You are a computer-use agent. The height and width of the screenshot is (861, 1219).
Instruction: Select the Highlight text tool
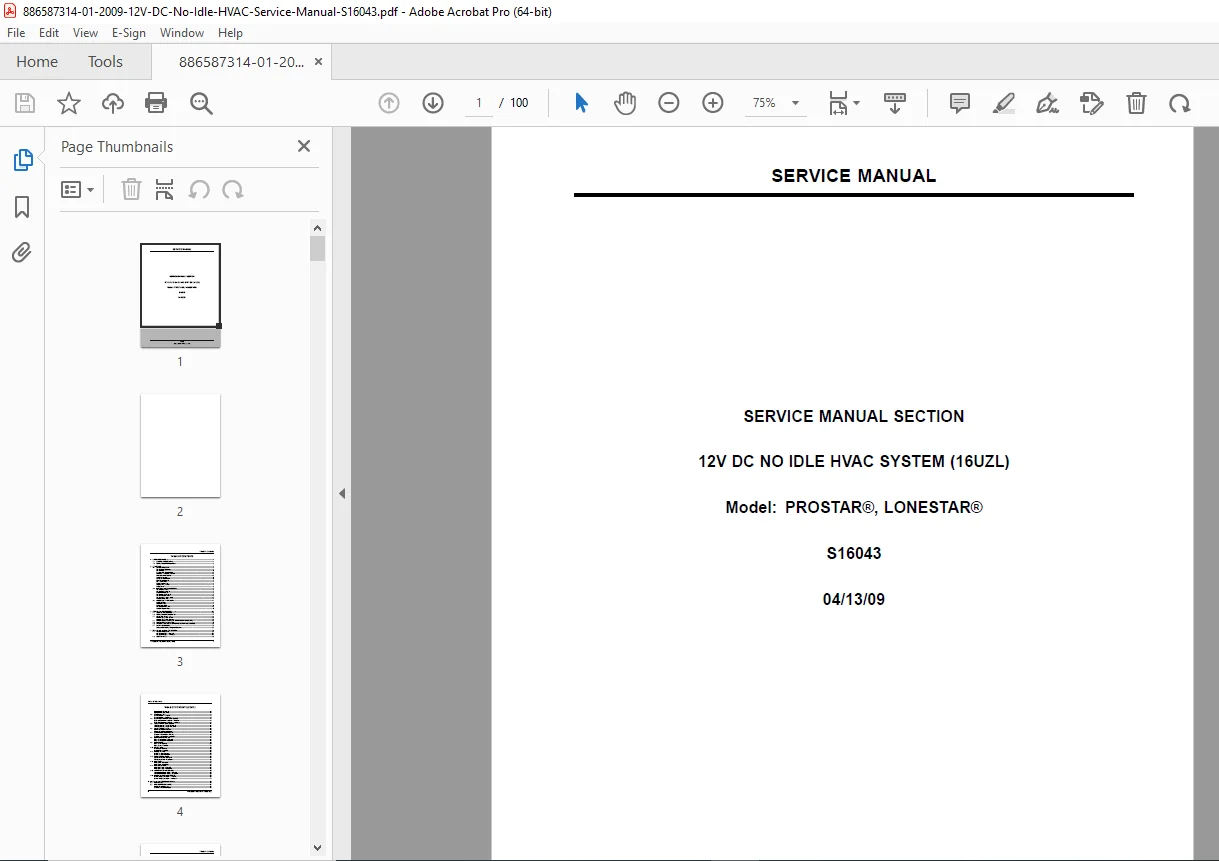(1004, 103)
